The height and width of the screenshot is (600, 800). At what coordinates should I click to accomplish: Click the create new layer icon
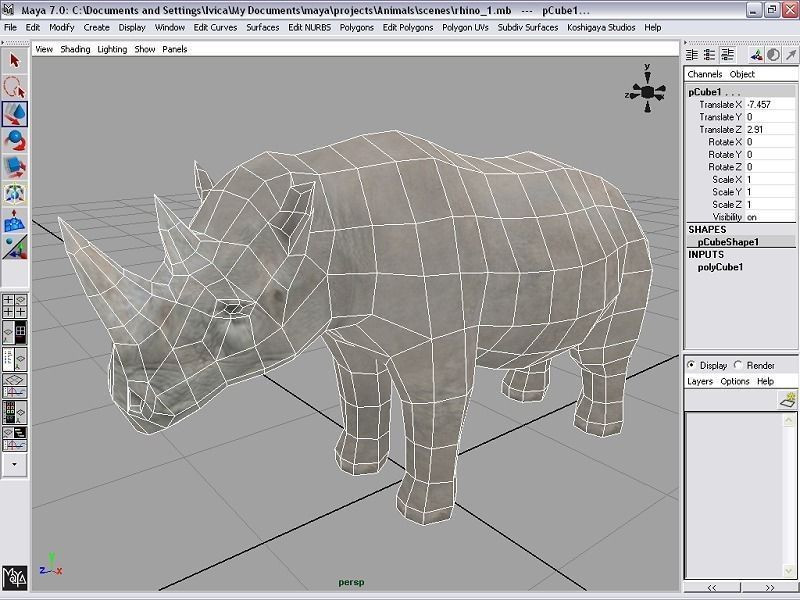(789, 400)
